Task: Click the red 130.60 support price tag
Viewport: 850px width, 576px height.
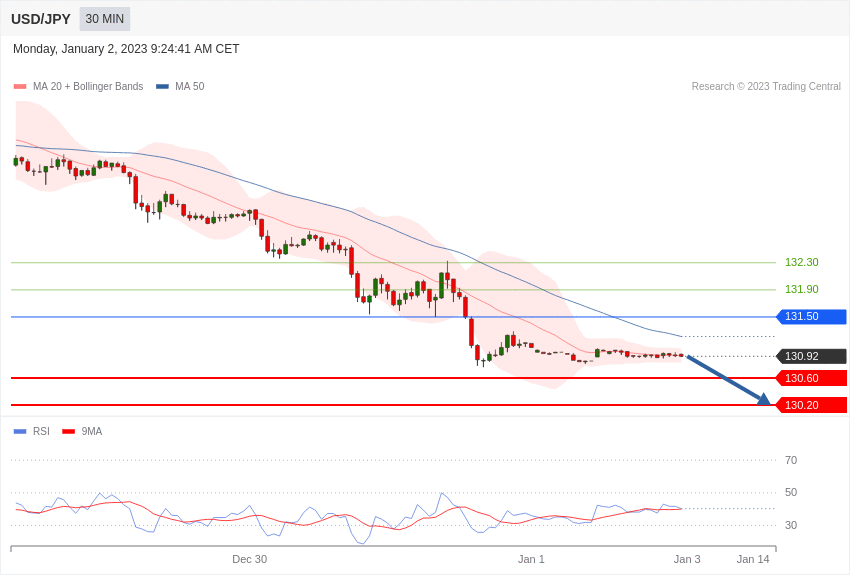Action: pyautogui.click(x=812, y=378)
